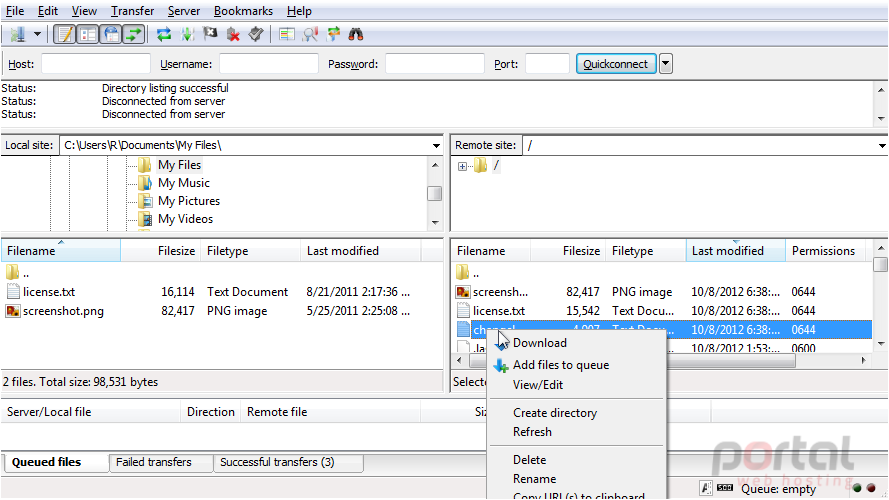Sort local list by Filesize column header
The image size is (889, 500).
tap(160, 251)
